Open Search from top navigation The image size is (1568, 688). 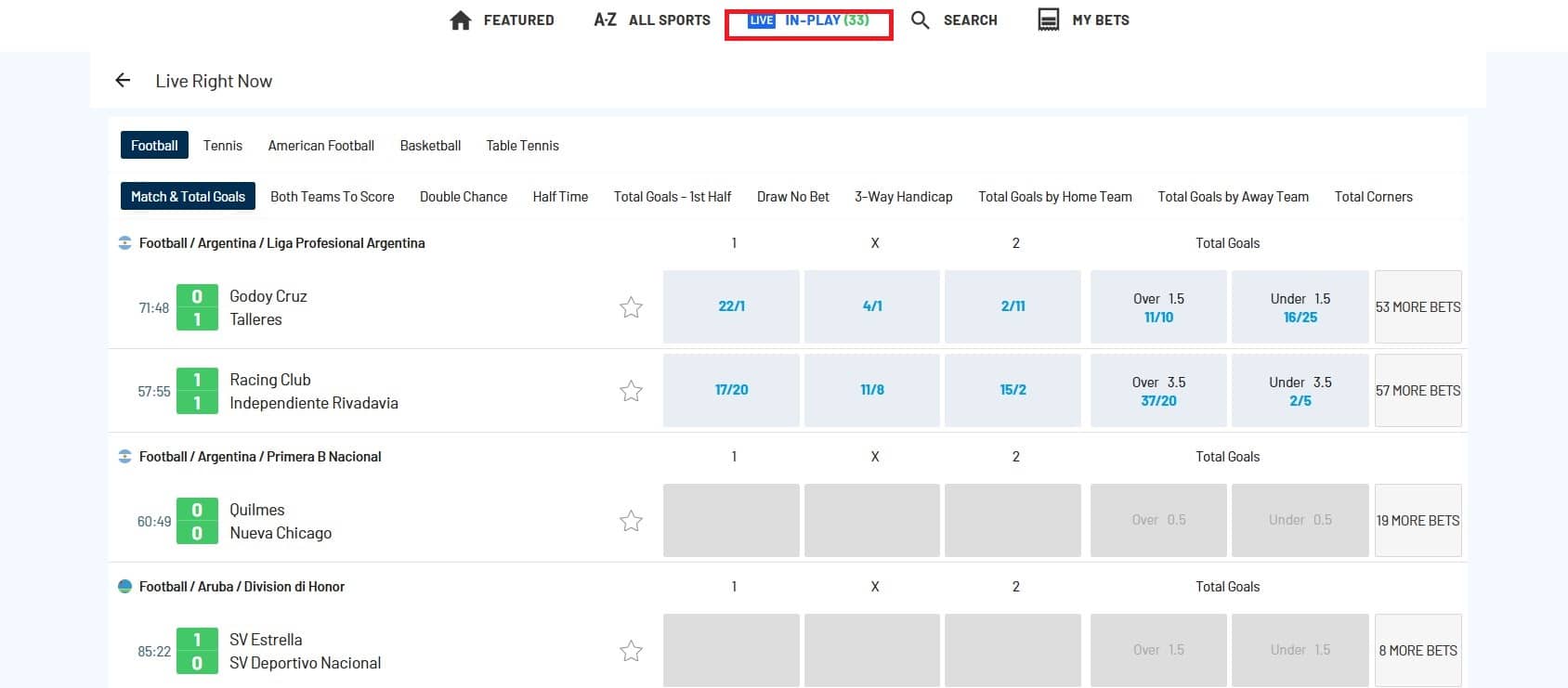[x=954, y=20]
